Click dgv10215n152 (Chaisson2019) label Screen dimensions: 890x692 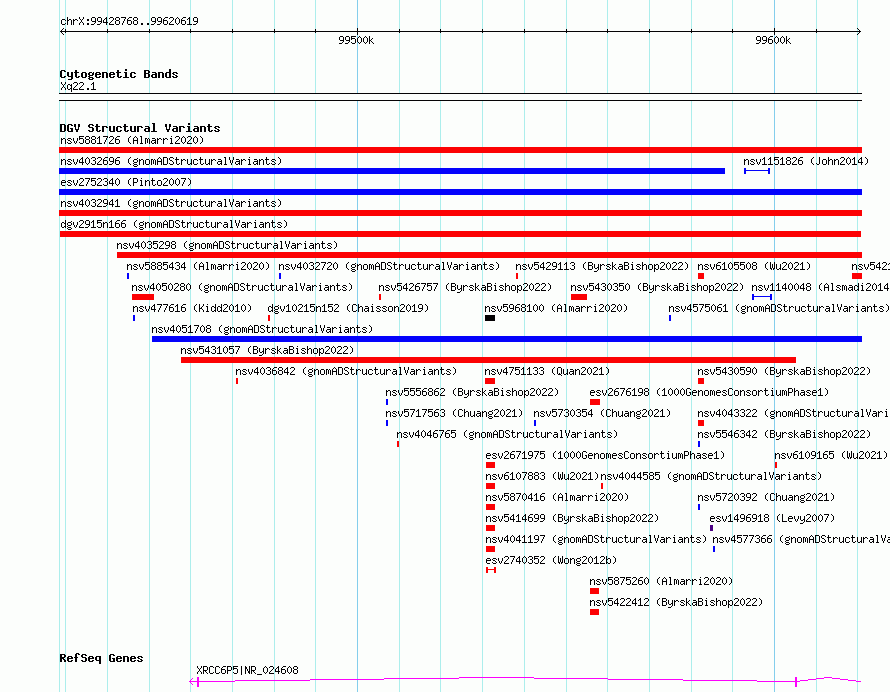click(348, 308)
